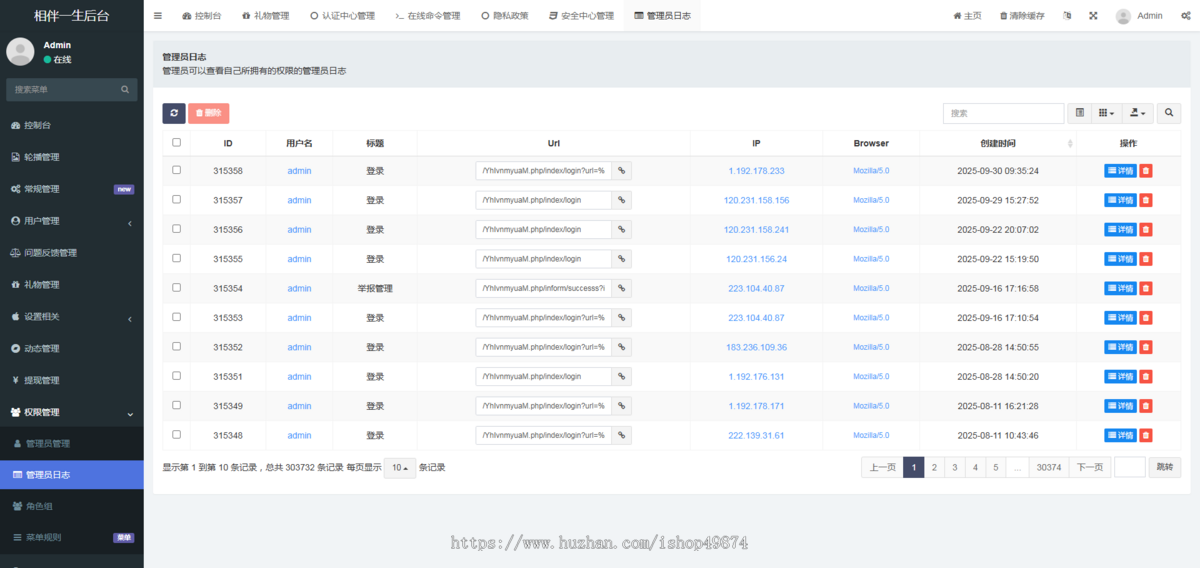Click the red 删除 button
1200x568 pixels.
click(x=209, y=113)
